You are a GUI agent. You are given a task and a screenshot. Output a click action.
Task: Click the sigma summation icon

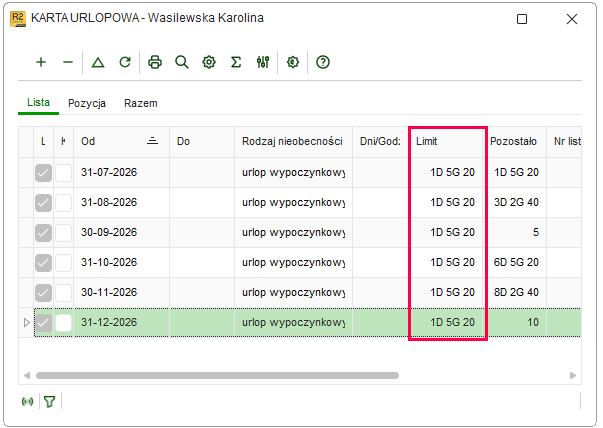tap(236, 62)
